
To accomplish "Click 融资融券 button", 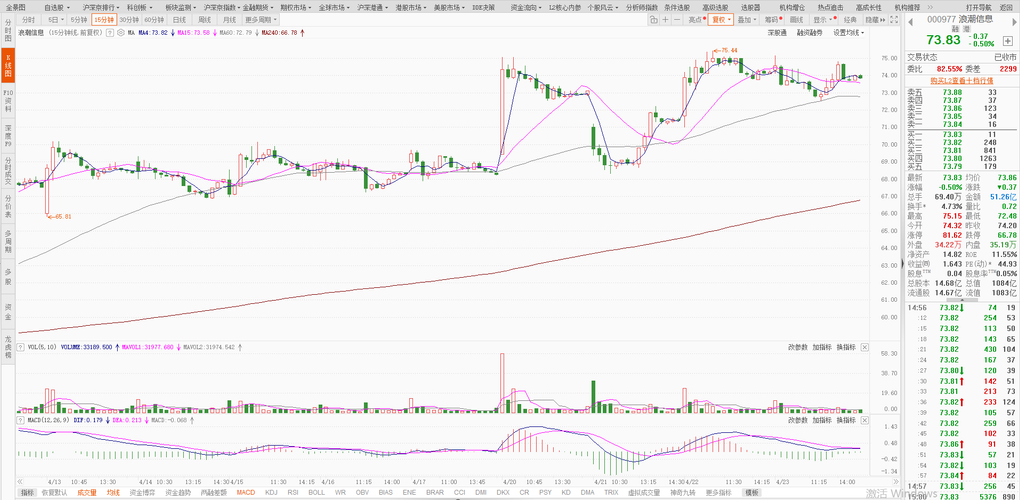I will click(809, 32).
